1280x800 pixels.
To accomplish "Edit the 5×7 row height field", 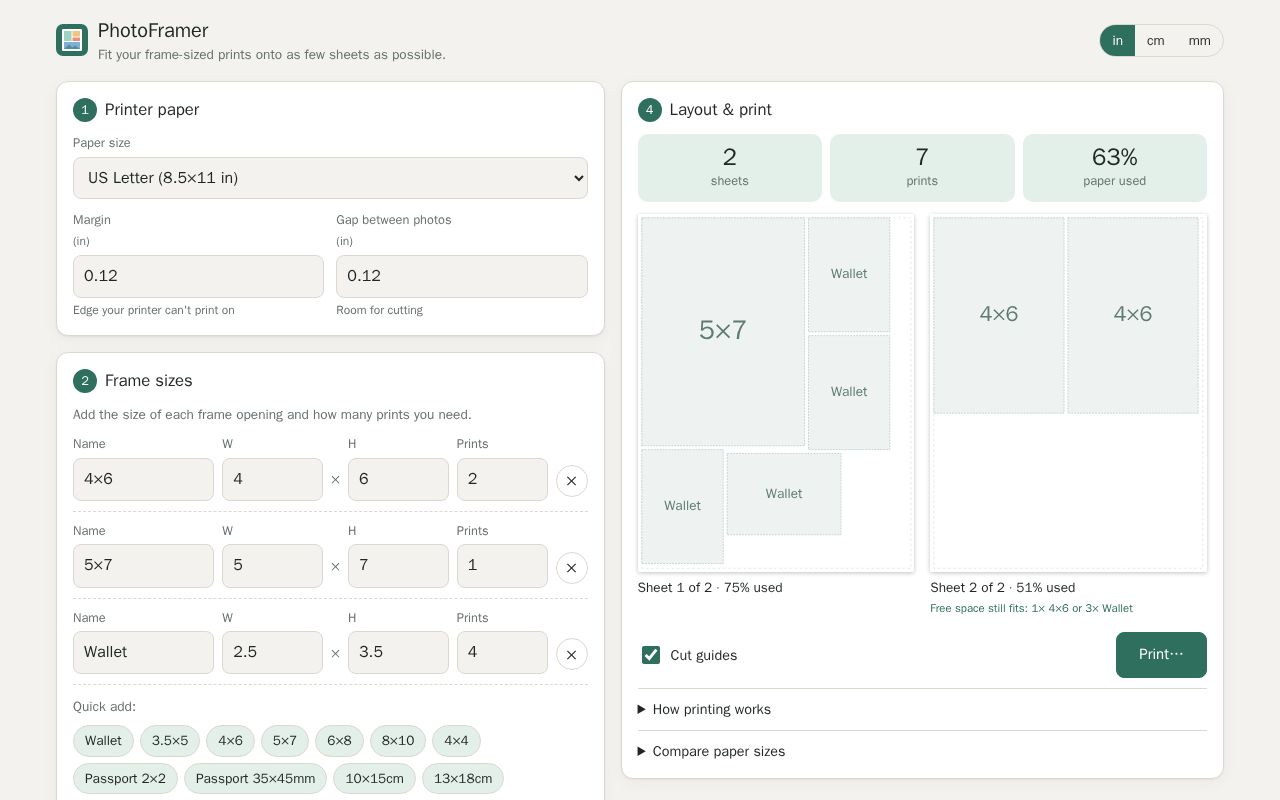I will [398, 566].
